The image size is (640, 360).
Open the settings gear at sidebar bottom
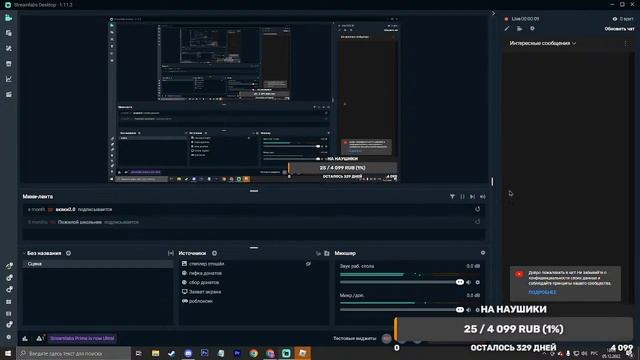click(x=9, y=337)
